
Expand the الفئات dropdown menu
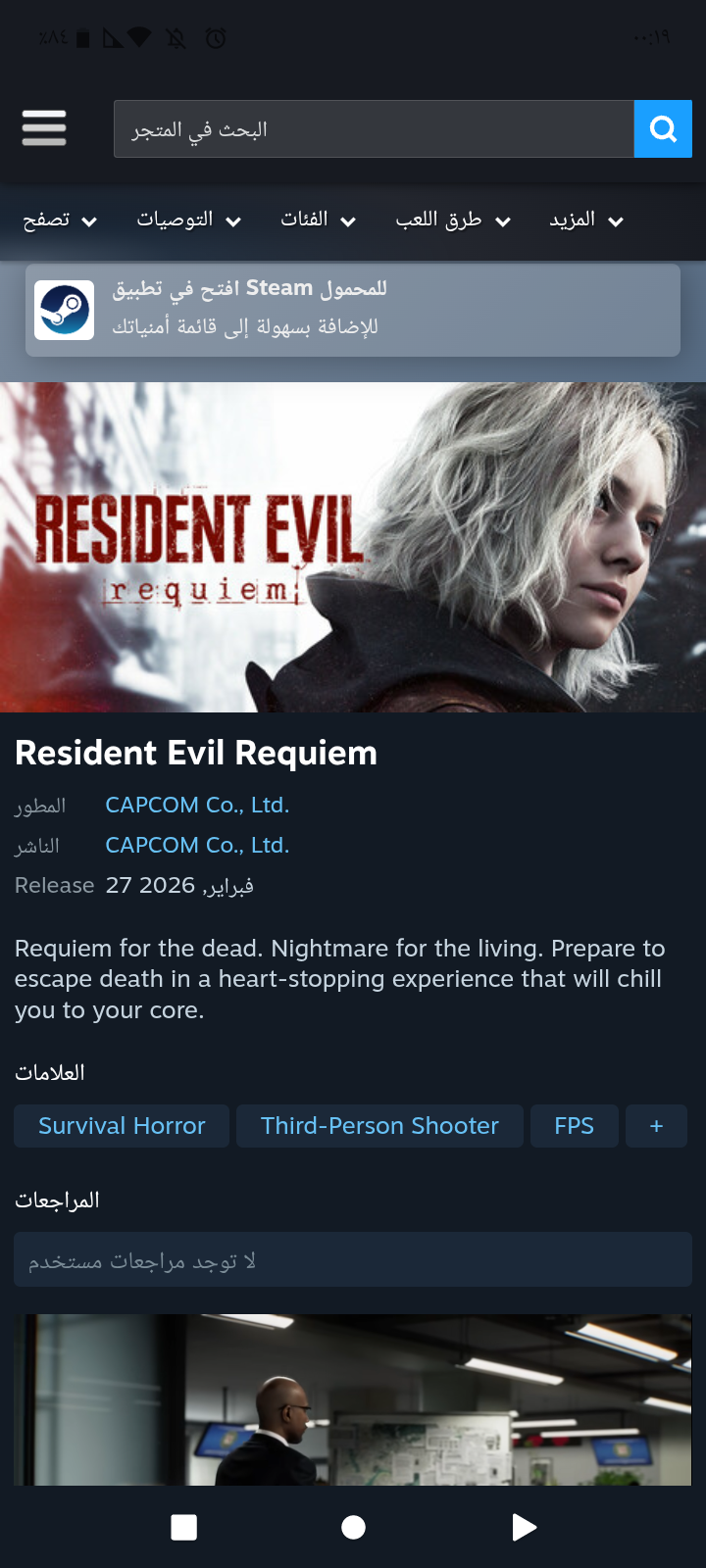pyautogui.click(x=318, y=220)
